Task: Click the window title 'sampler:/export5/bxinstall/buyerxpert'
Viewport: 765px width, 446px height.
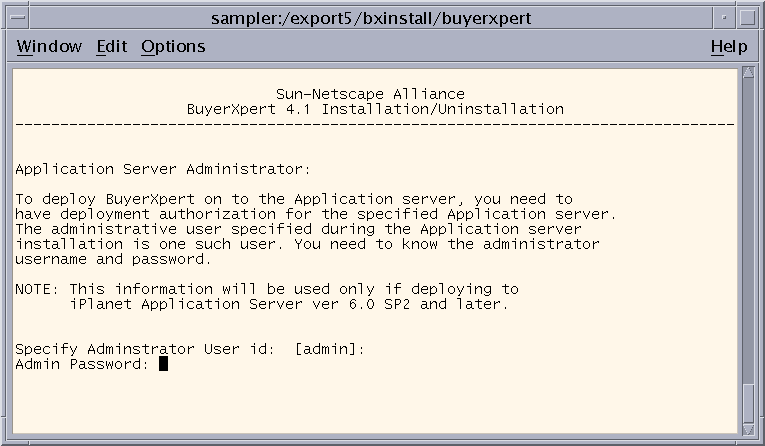Action: click(371, 18)
